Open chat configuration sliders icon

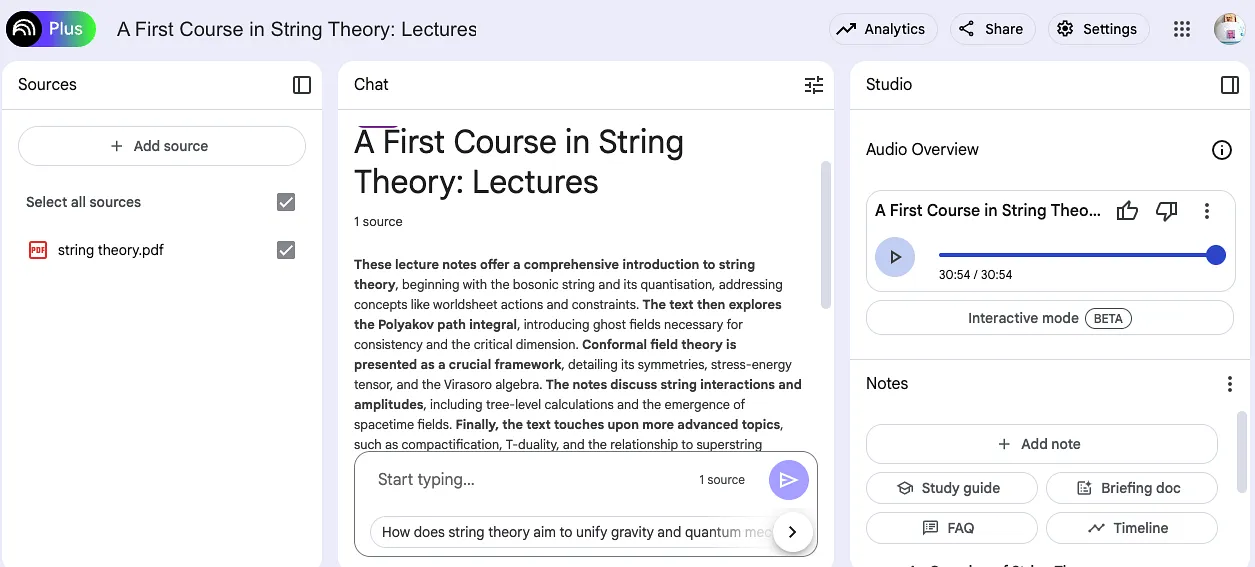(814, 85)
